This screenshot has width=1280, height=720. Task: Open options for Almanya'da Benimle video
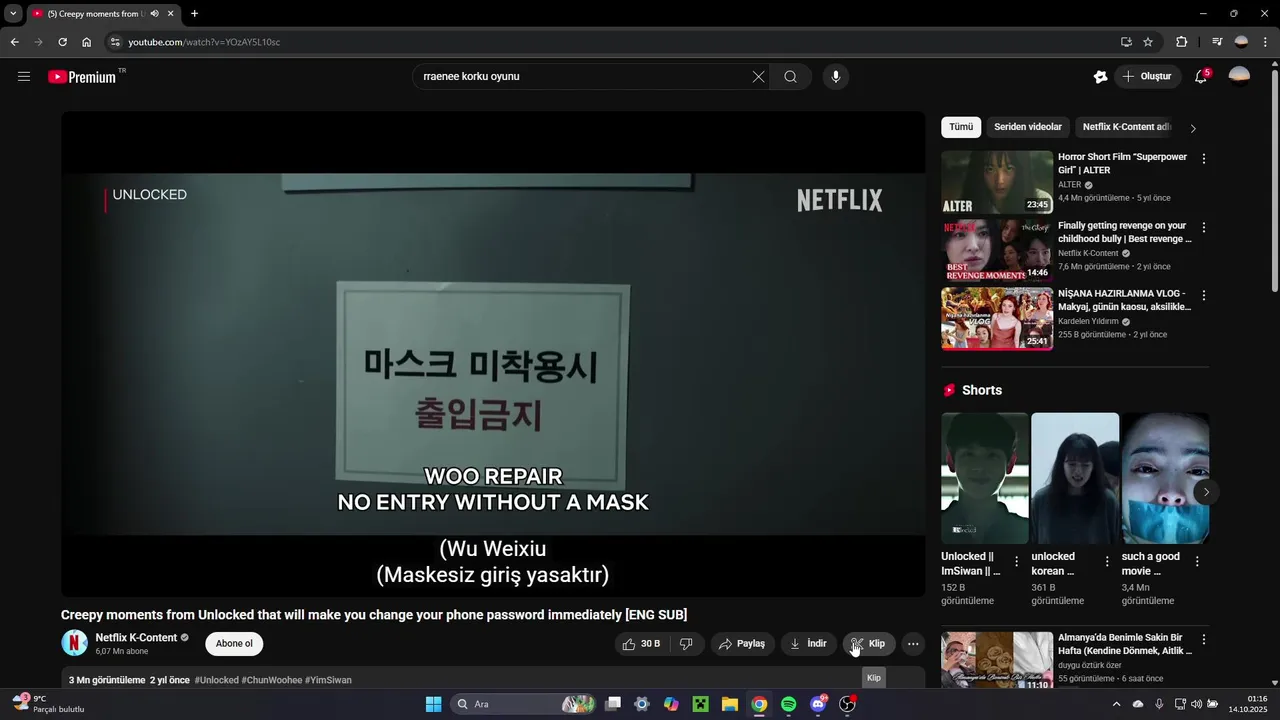(x=1204, y=639)
